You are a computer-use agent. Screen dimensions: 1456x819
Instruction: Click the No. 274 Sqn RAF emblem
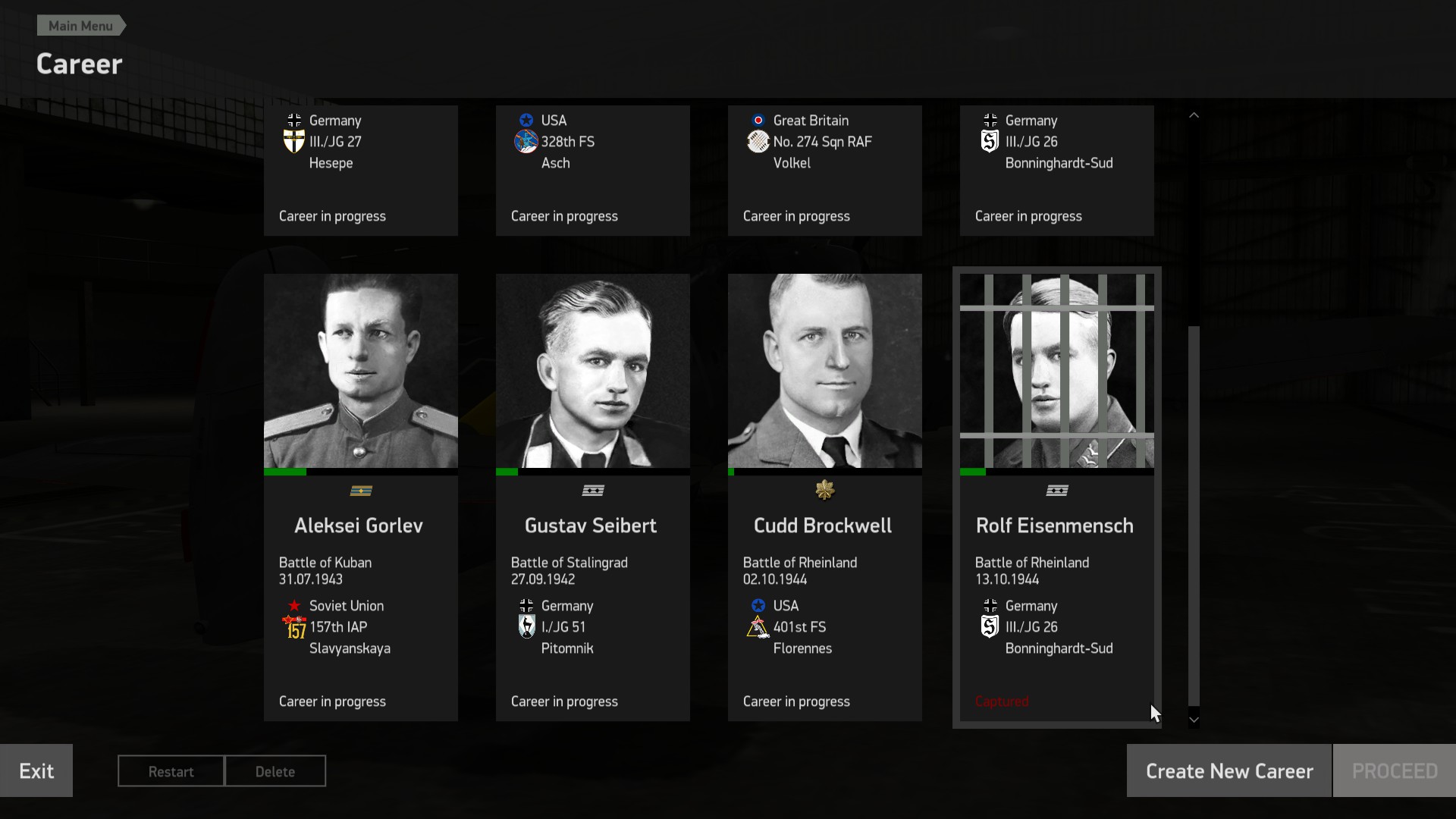tap(758, 142)
